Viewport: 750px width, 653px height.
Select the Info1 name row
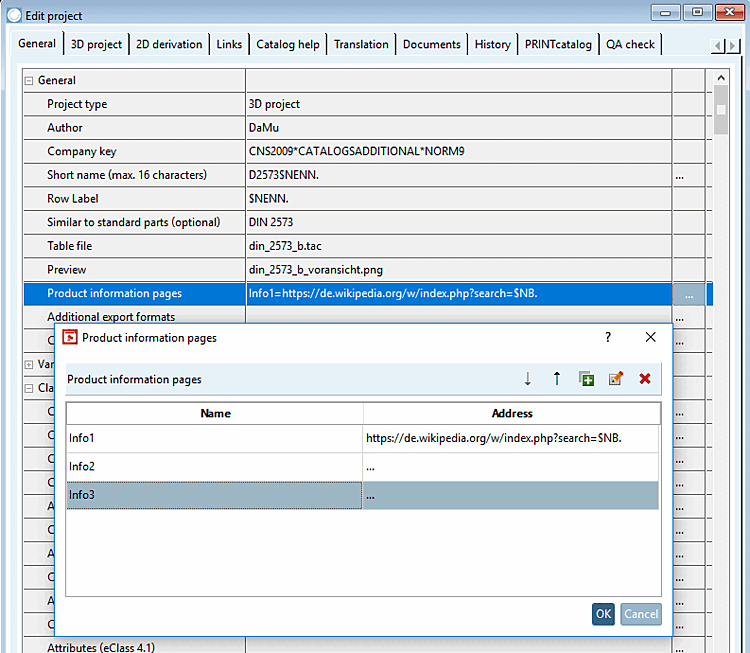point(214,438)
